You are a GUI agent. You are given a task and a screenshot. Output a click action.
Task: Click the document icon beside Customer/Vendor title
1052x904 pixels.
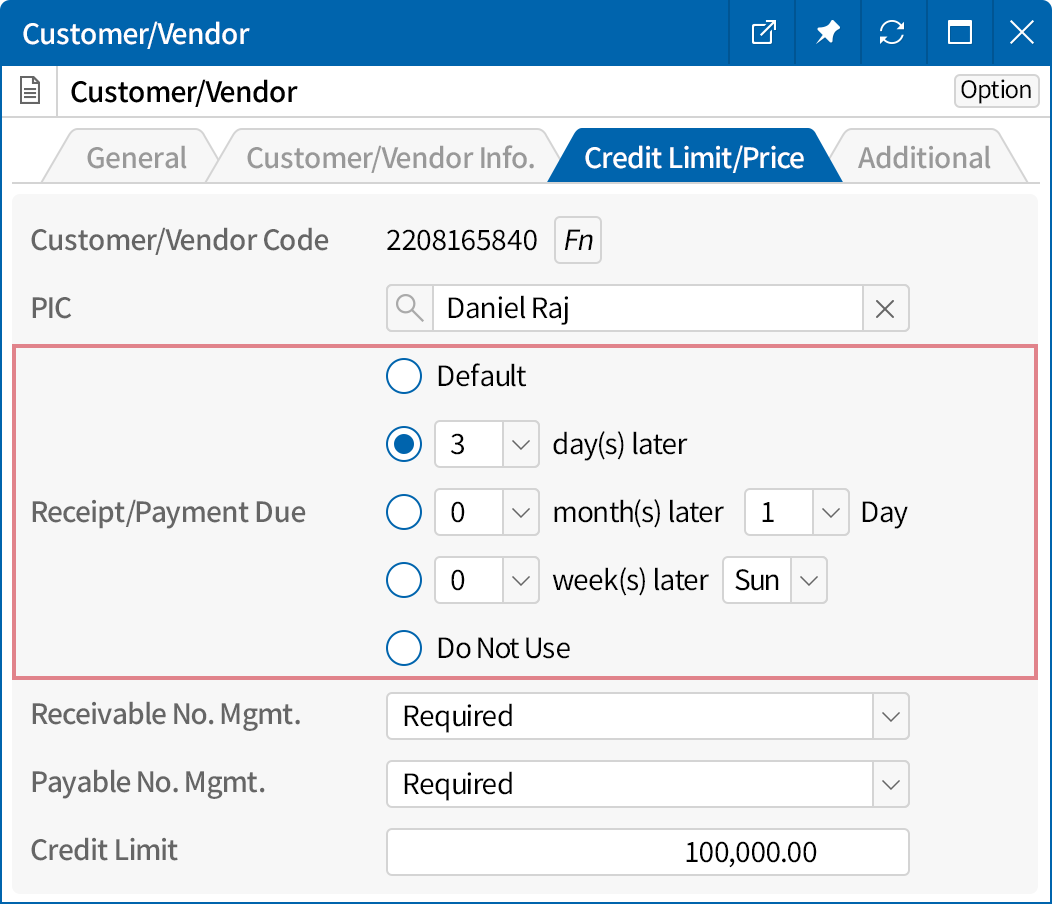tap(31, 92)
